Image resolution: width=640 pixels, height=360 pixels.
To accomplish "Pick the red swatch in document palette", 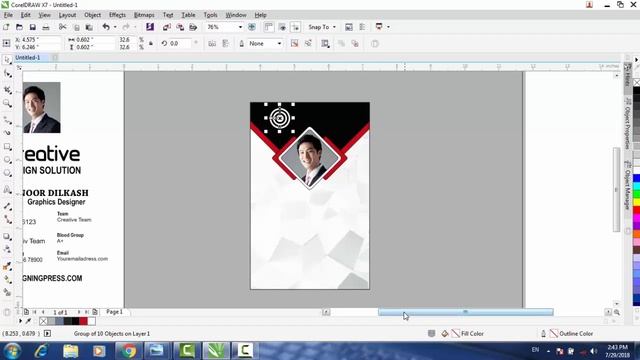I will [x=83, y=321].
